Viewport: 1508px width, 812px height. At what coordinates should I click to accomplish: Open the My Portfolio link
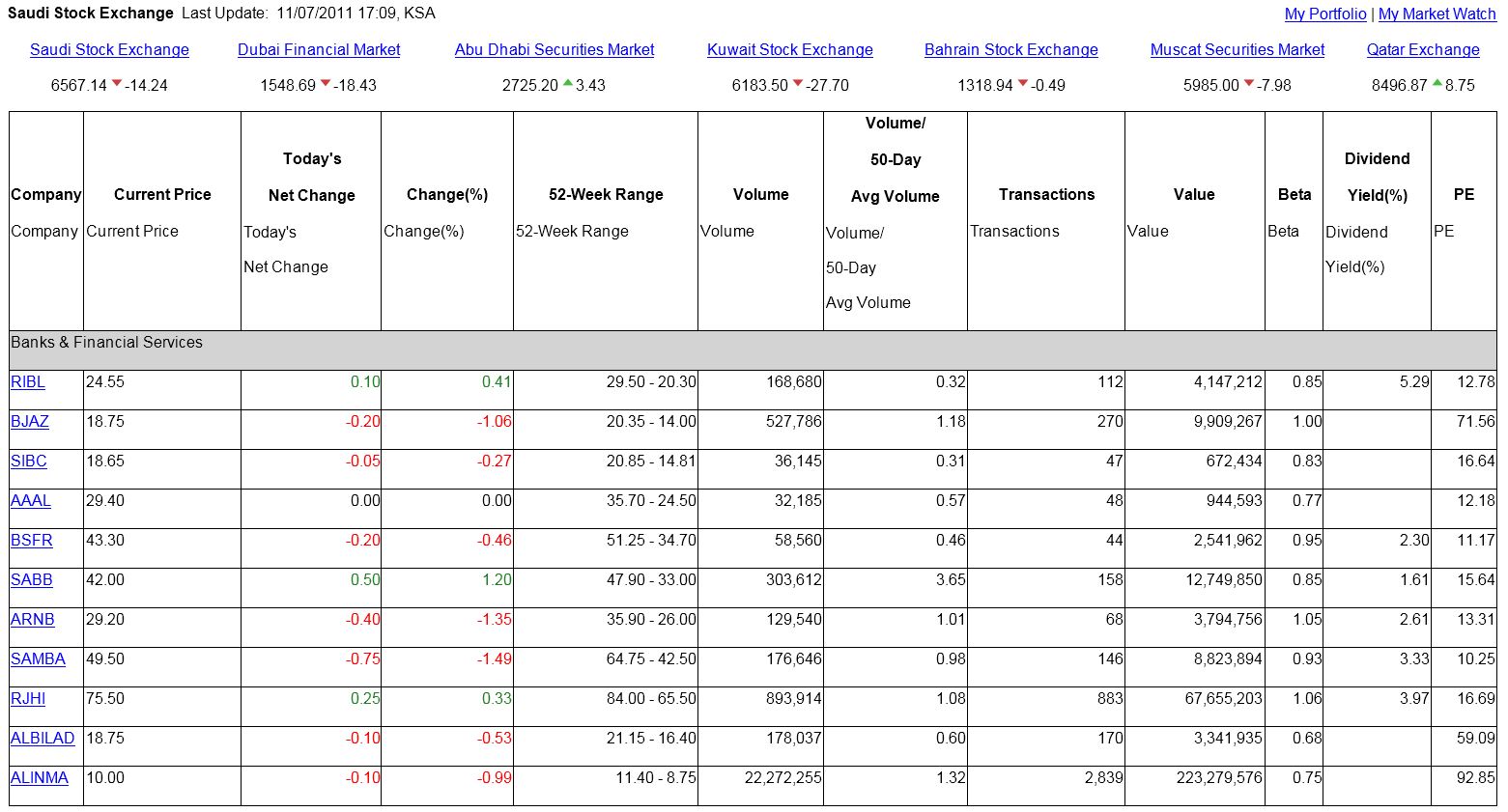(1324, 14)
